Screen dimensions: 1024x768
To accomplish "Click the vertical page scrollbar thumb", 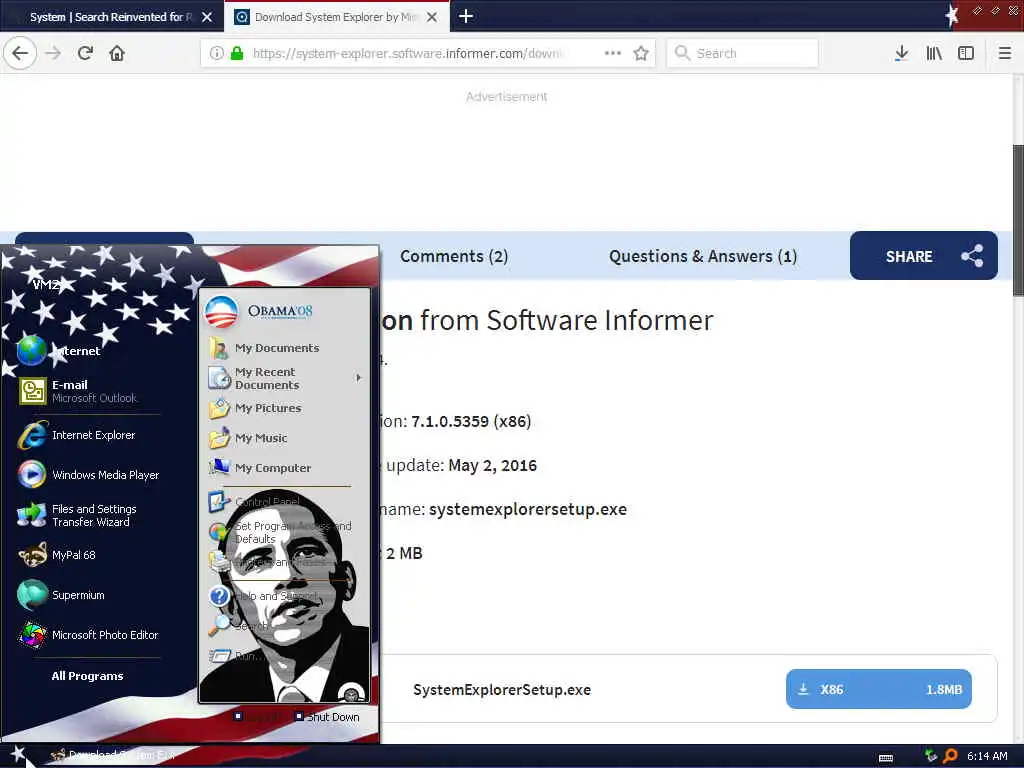I will point(1018,219).
